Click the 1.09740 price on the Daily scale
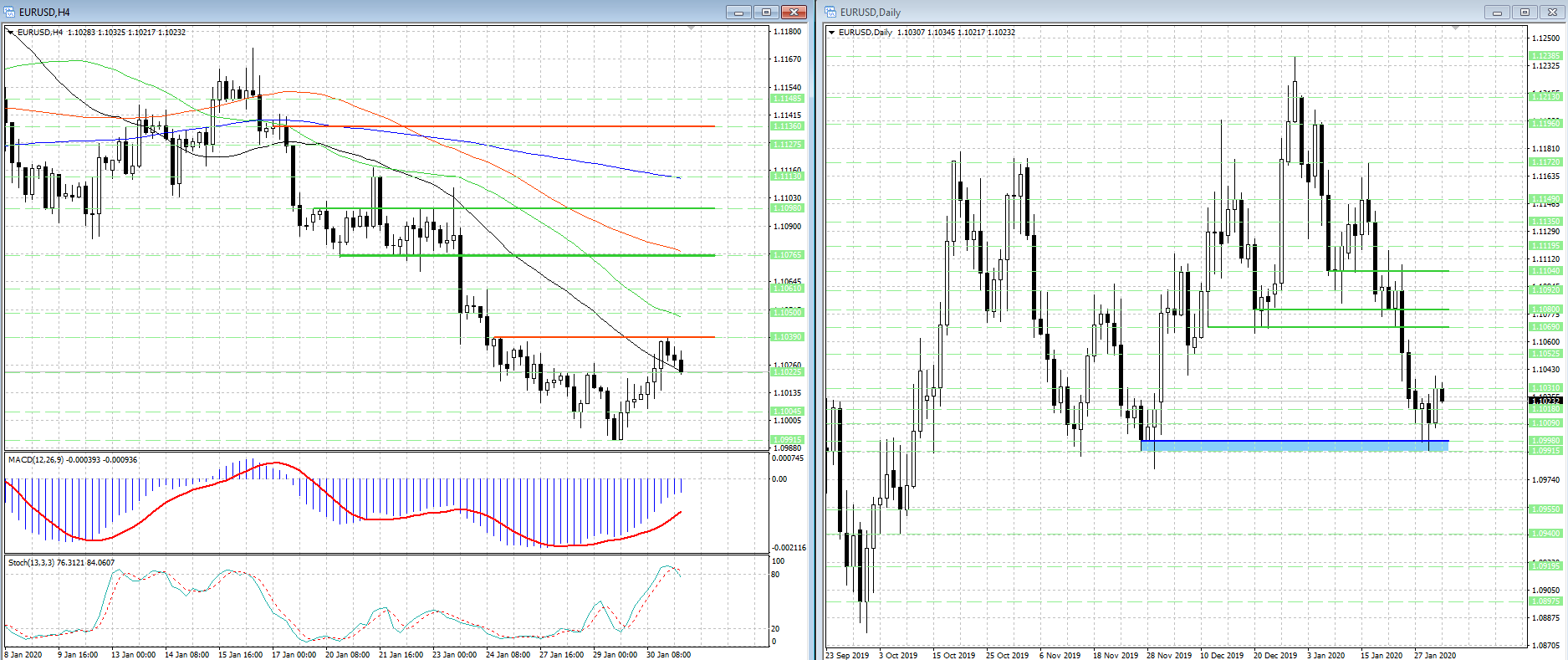 coord(1545,480)
